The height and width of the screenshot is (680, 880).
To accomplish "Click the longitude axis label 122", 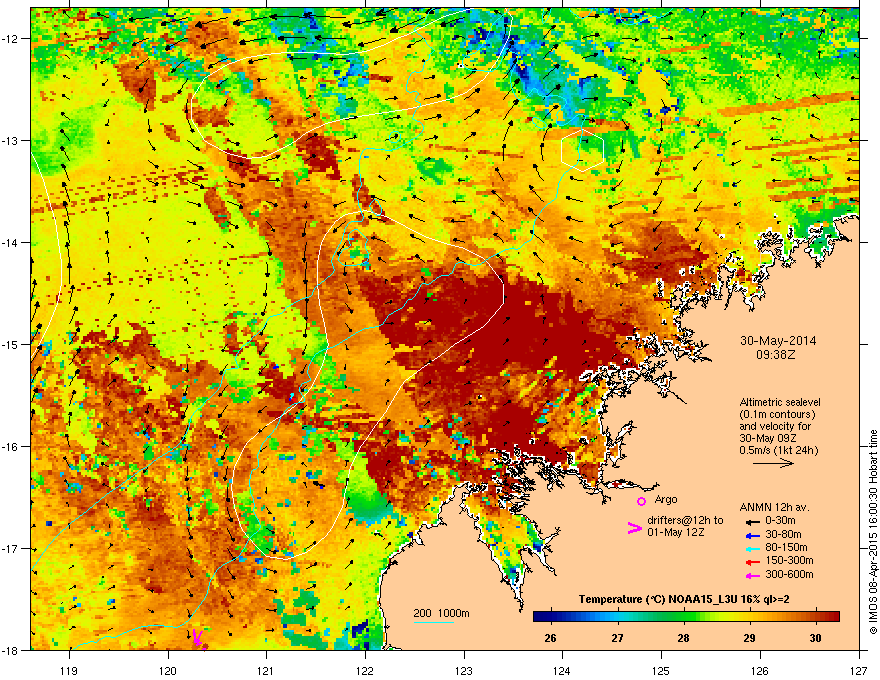I will click(x=365, y=670).
